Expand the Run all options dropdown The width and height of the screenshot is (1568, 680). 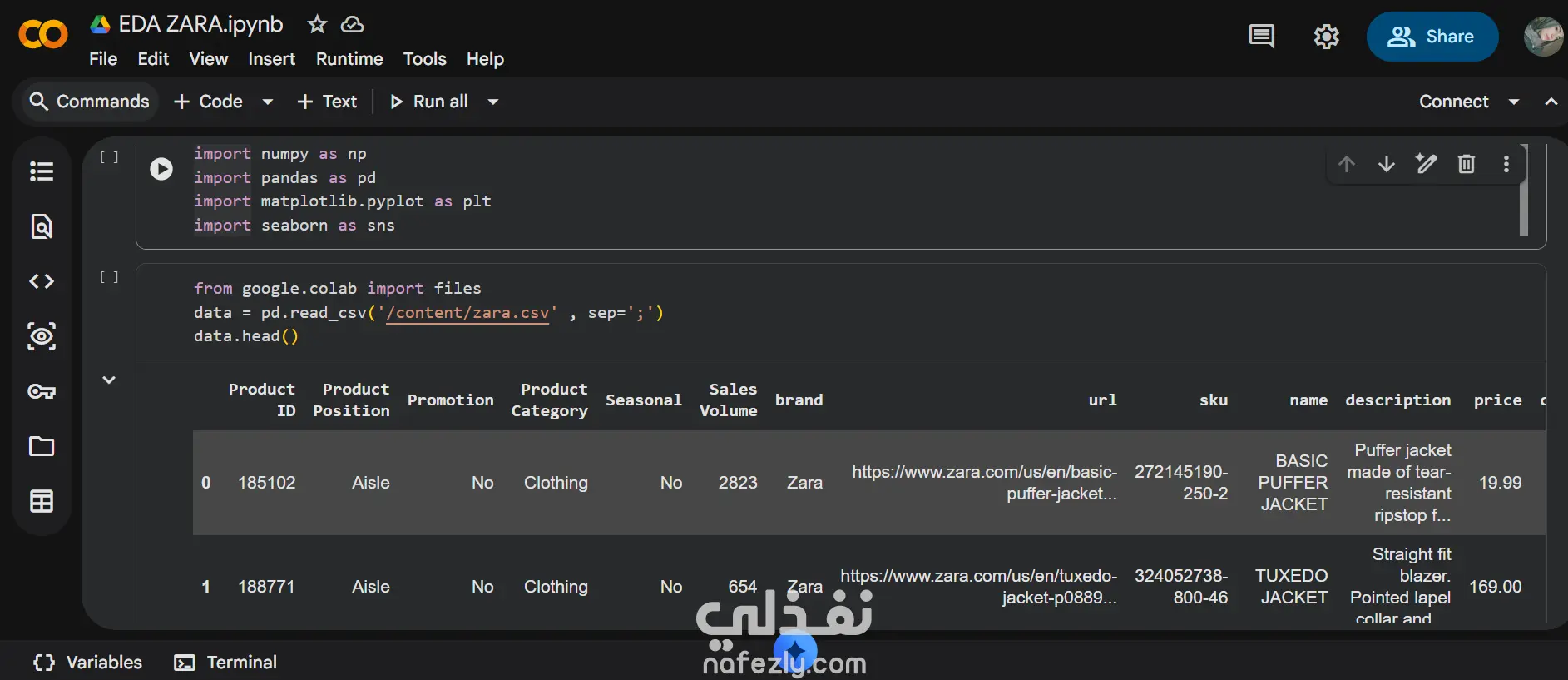(x=493, y=102)
